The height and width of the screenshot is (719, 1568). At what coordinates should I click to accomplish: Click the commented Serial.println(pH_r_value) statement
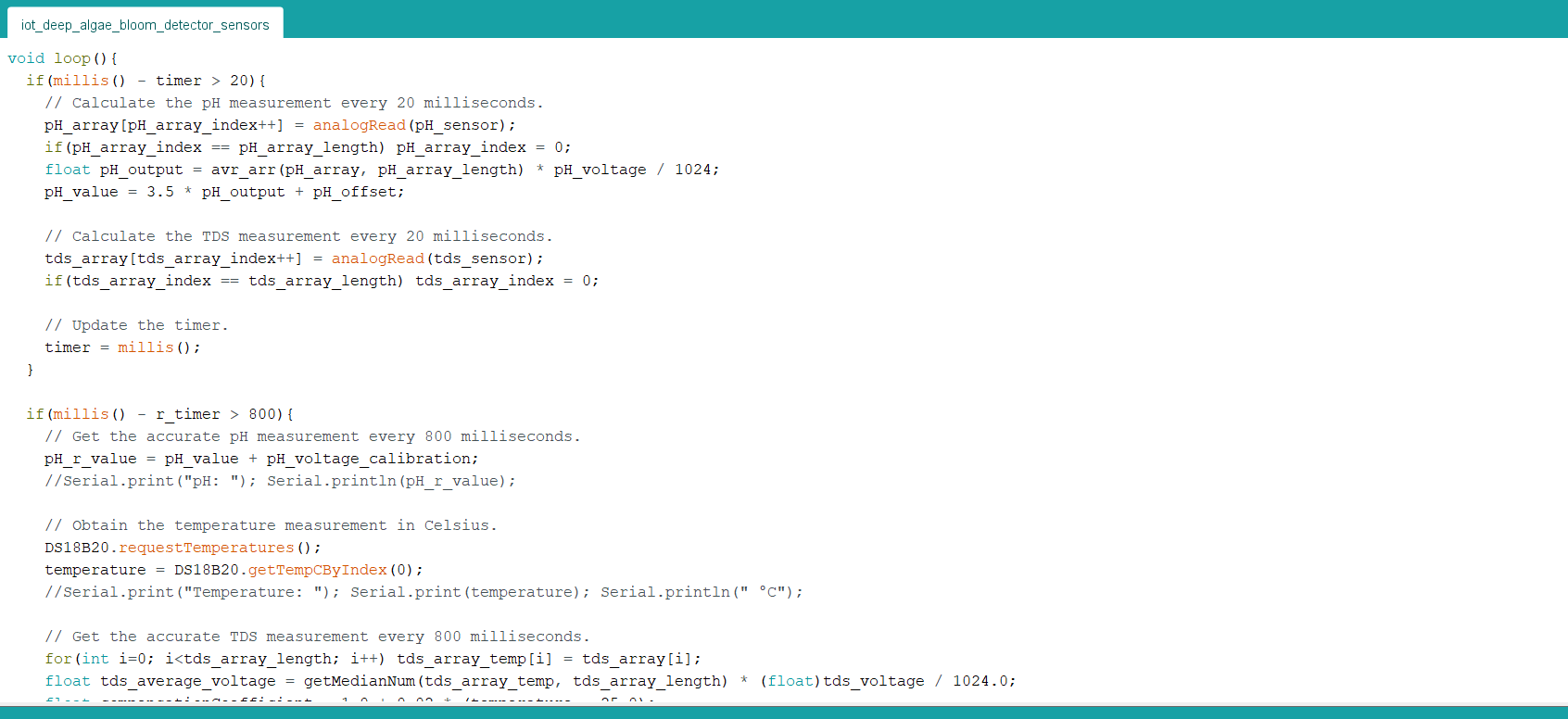tap(390, 481)
